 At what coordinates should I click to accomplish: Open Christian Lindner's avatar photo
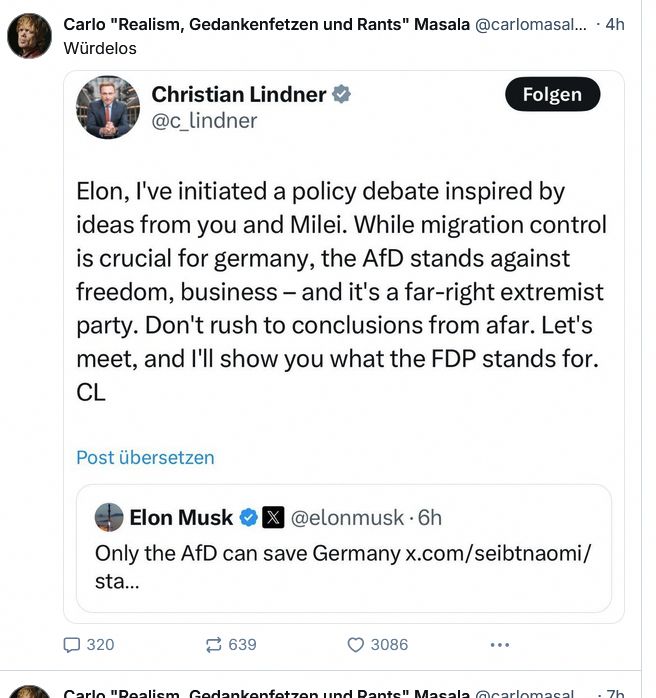coord(108,107)
